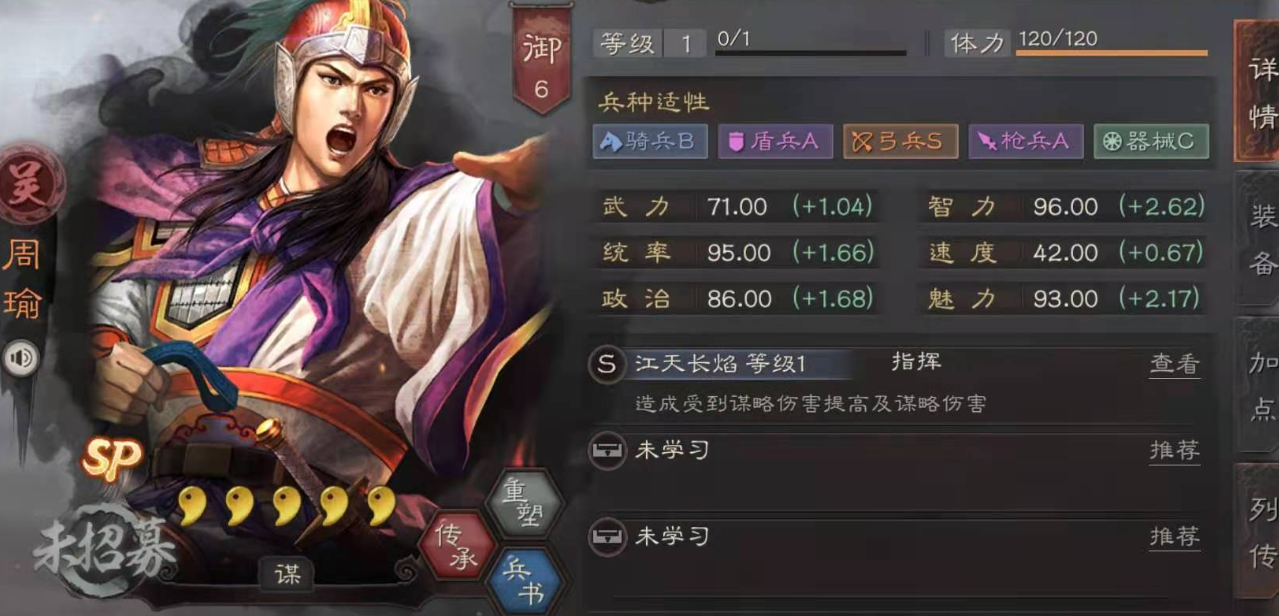Click 推荐 on second unlearned skill slot
The height and width of the screenshot is (616, 1279).
click(1174, 537)
